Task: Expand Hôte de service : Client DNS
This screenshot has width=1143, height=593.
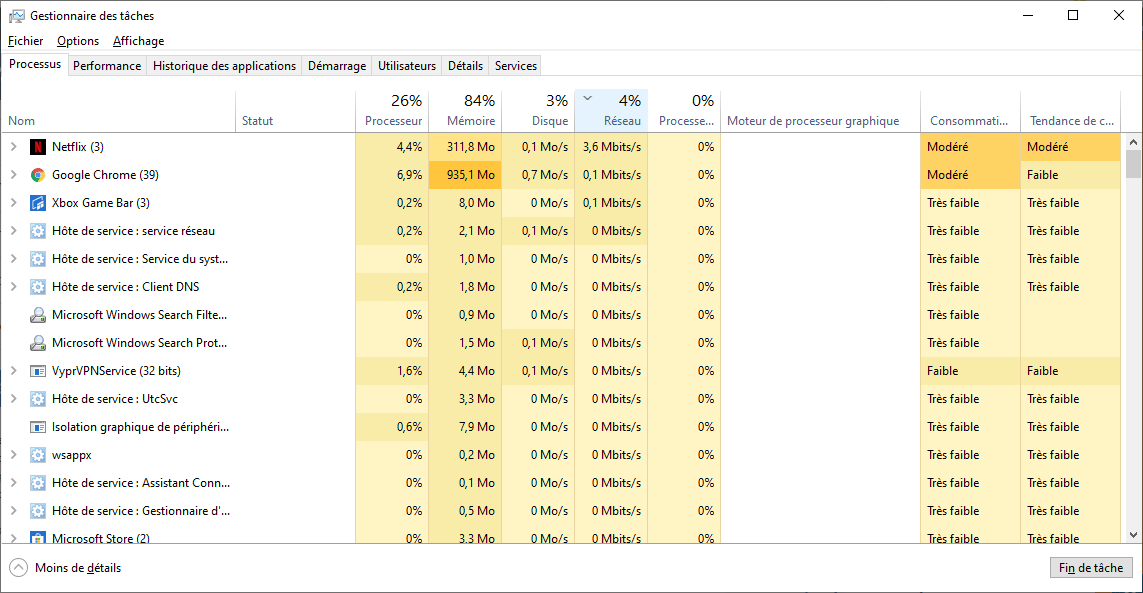Action: (14, 287)
